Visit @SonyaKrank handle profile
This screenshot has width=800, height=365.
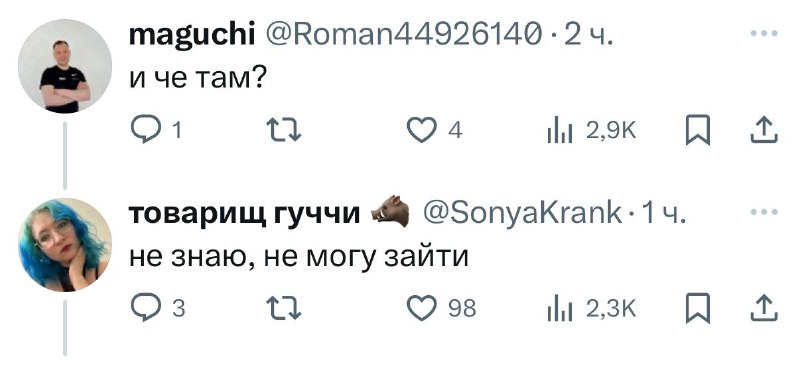(521, 213)
